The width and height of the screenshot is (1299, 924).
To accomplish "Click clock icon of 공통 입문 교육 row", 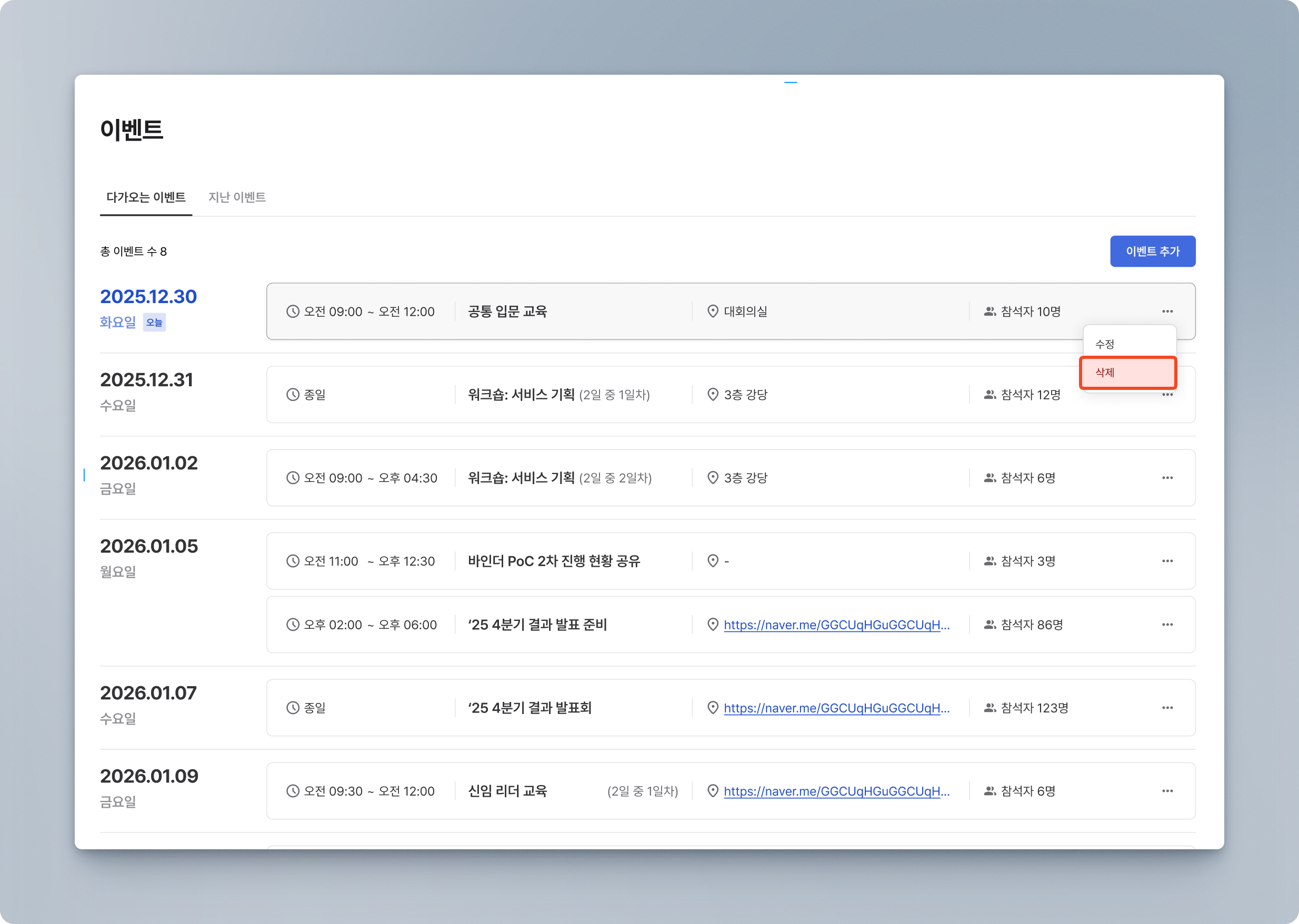I will [x=293, y=311].
